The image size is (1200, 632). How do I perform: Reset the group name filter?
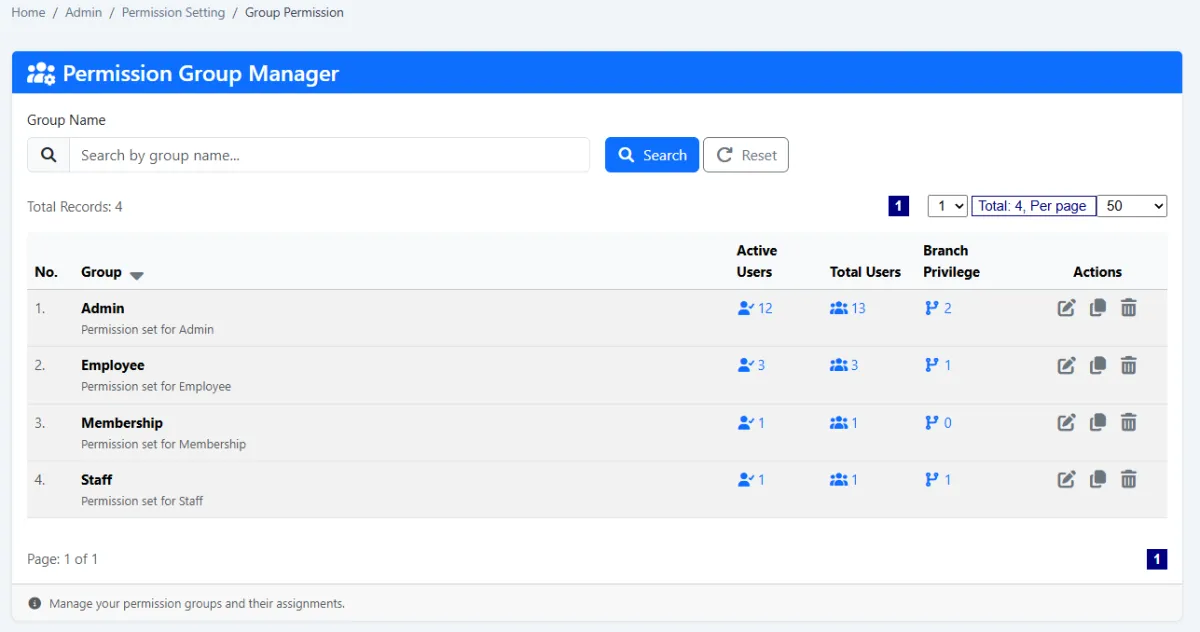tap(746, 155)
